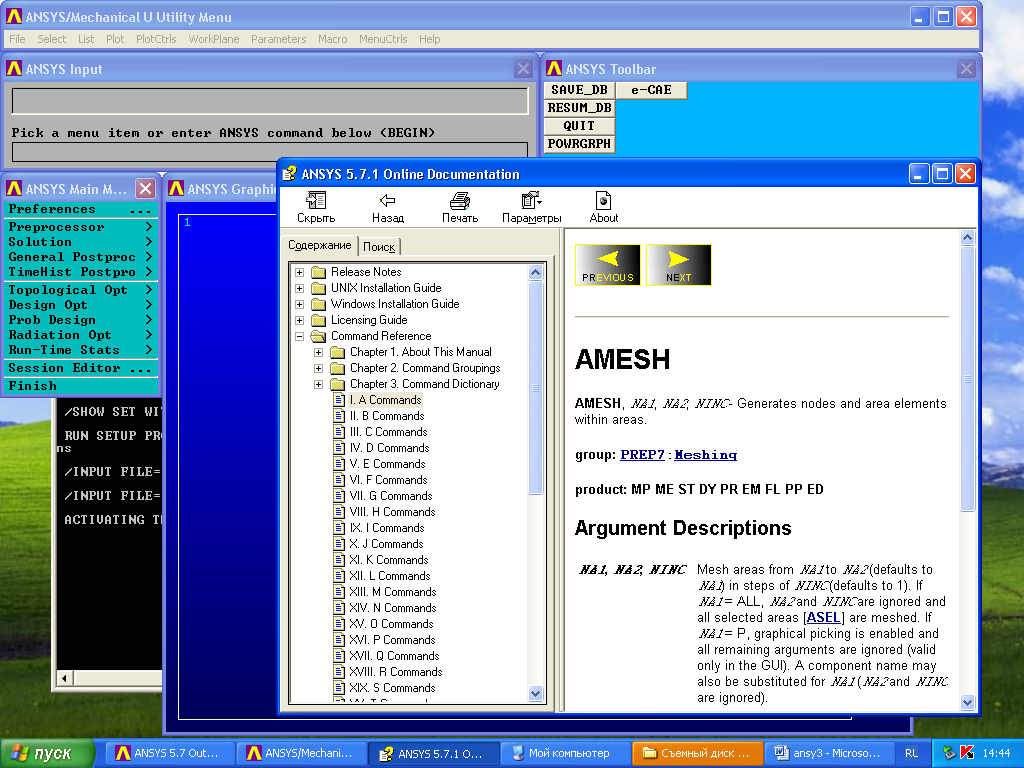Switch to ansy3 - Microsoft Word taskbar item
Screen dimensions: 1024x768
click(828, 753)
